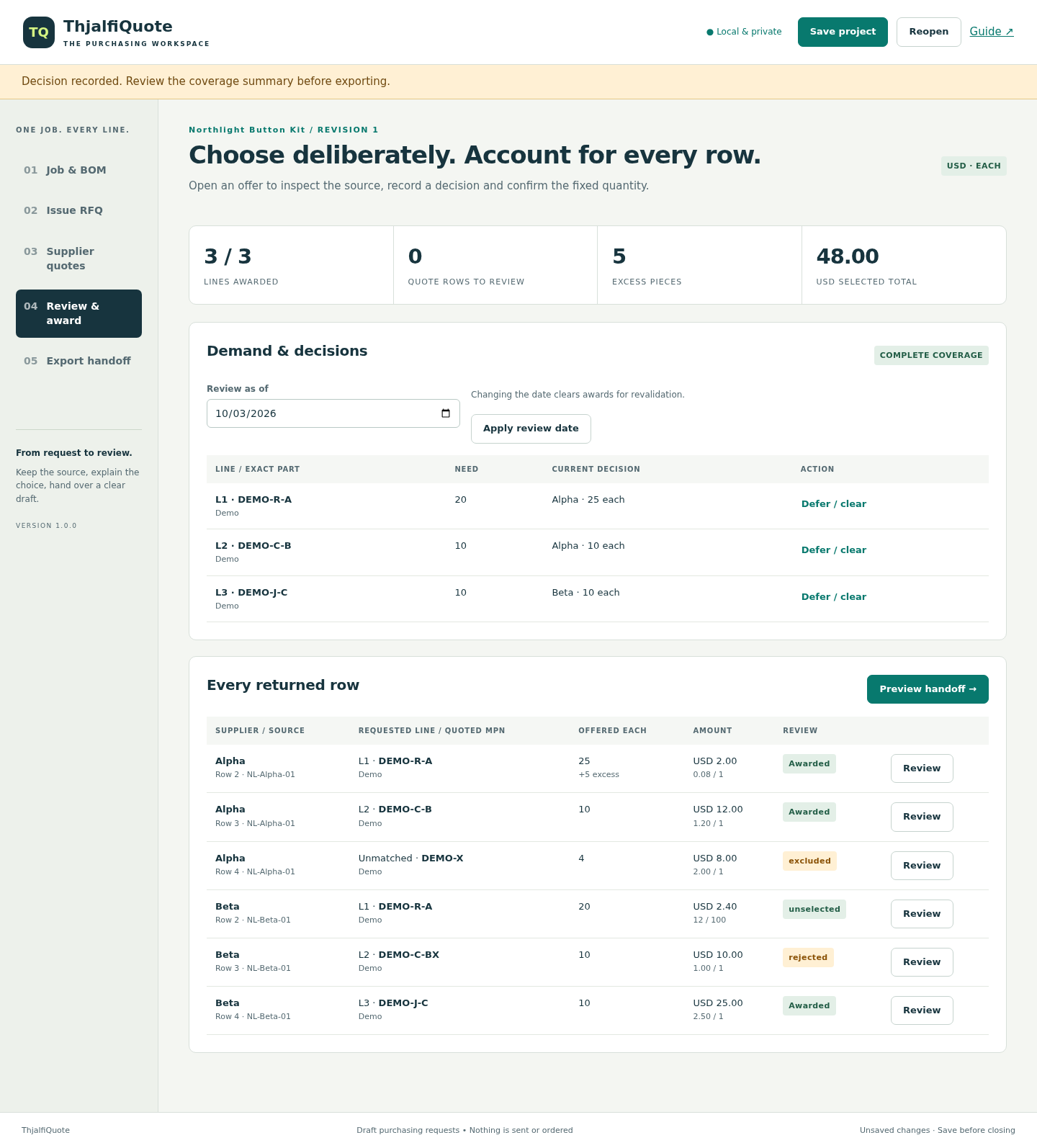The image size is (1037, 1148).
Task: Defer or clear line L3 DEMO-J-C
Action: [x=833, y=597]
